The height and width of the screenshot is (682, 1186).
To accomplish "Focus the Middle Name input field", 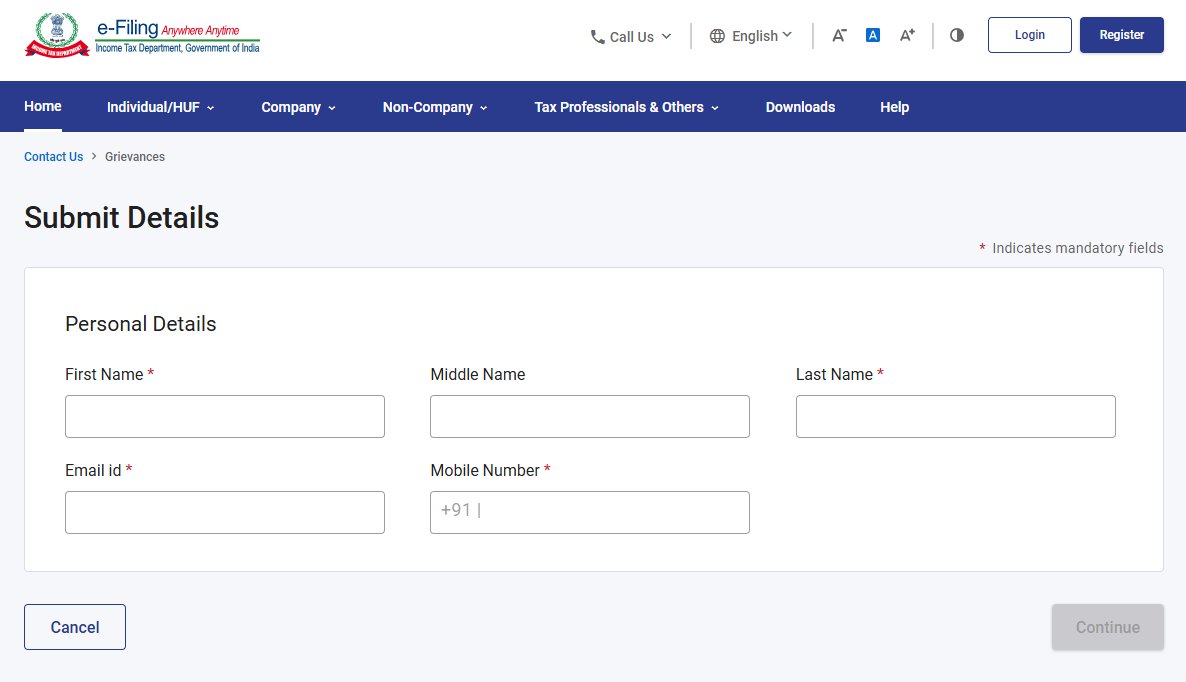I will pyautogui.click(x=590, y=417).
